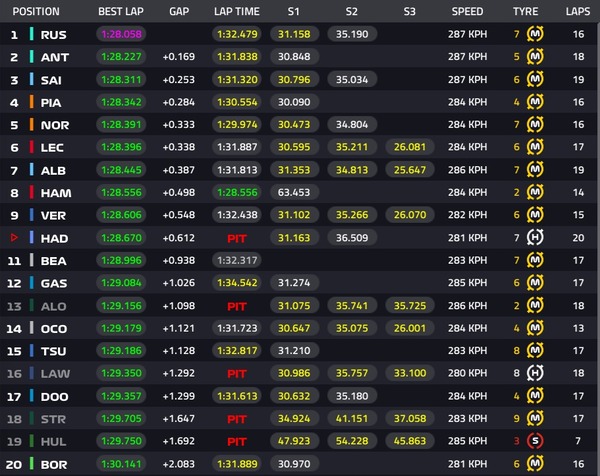The height and width of the screenshot is (476, 600).
Task: Select the purple 1:28.058 best lap
Action: (x=121, y=34)
